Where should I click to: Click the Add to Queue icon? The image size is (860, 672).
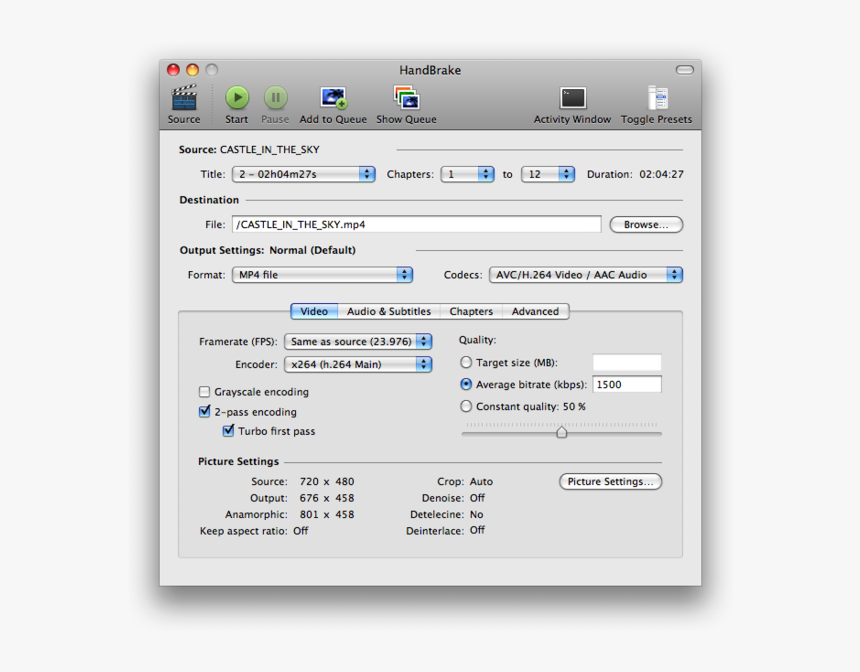(x=333, y=98)
